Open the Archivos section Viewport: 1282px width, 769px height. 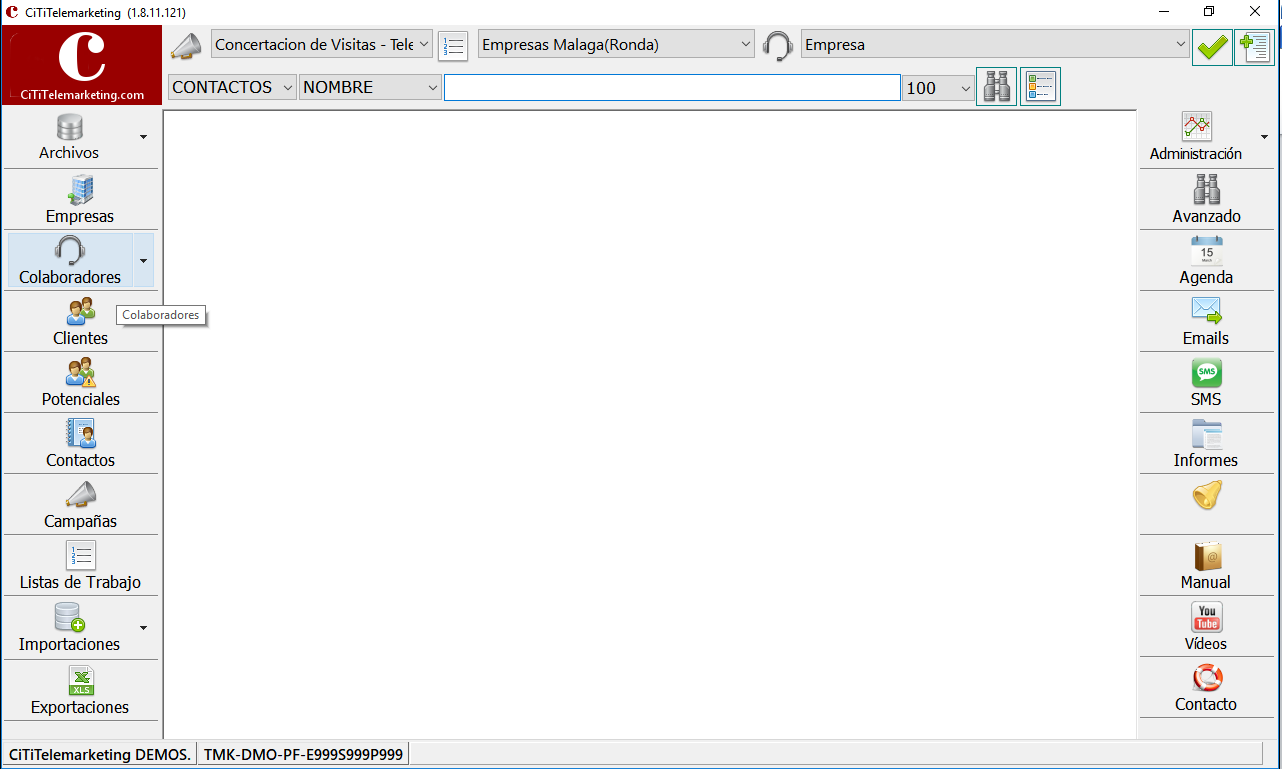(x=69, y=138)
